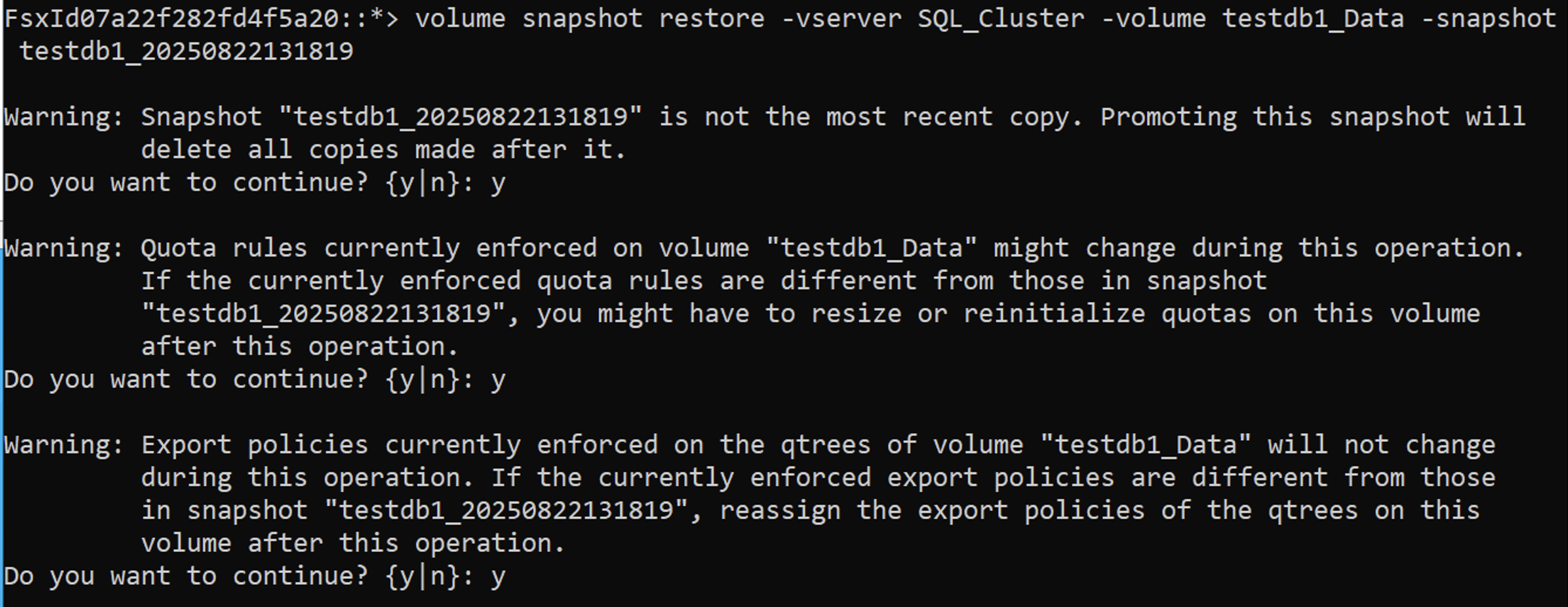Click the '-volume' flag in the command
This screenshot has width=1568, height=607.
pyautogui.click(x=1154, y=19)
